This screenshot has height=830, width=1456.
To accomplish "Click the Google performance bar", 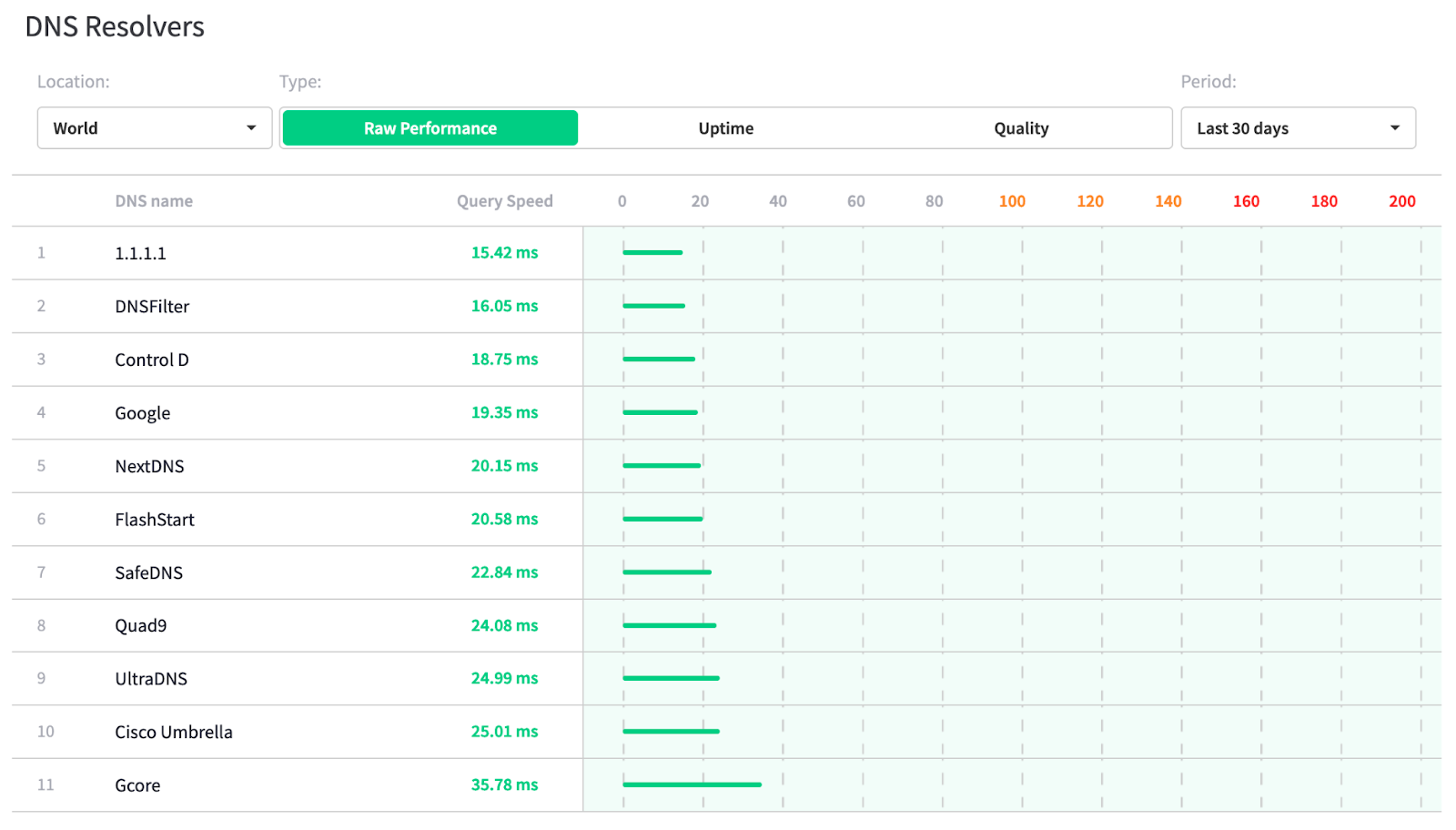I will (661, 412).
